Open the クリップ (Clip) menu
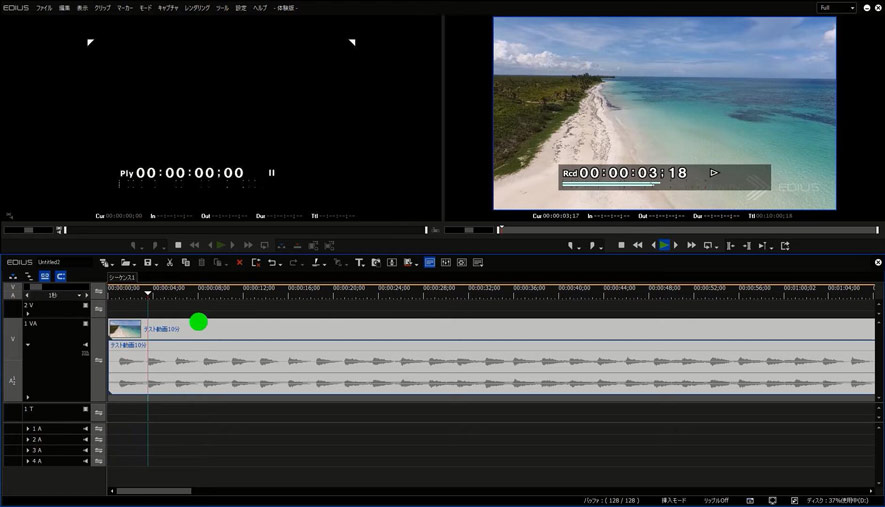 point(102,8)
